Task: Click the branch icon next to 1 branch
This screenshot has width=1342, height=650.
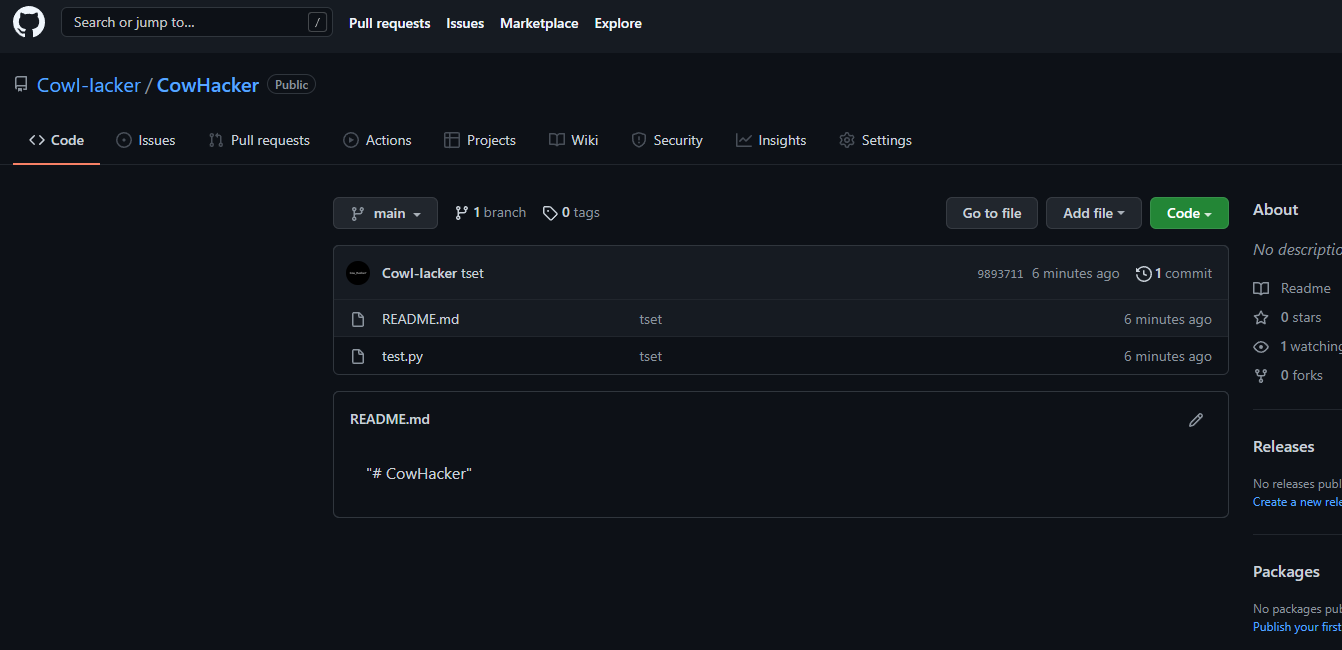Action: coord(461,213)
